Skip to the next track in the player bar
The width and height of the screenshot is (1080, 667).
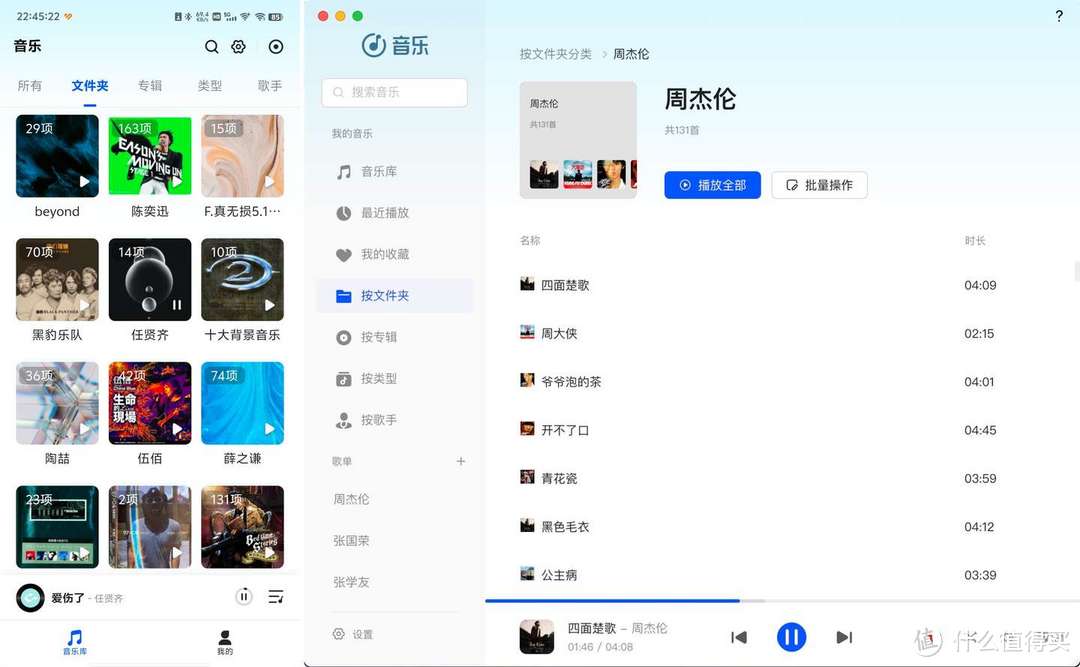click(x=844, y=636)
